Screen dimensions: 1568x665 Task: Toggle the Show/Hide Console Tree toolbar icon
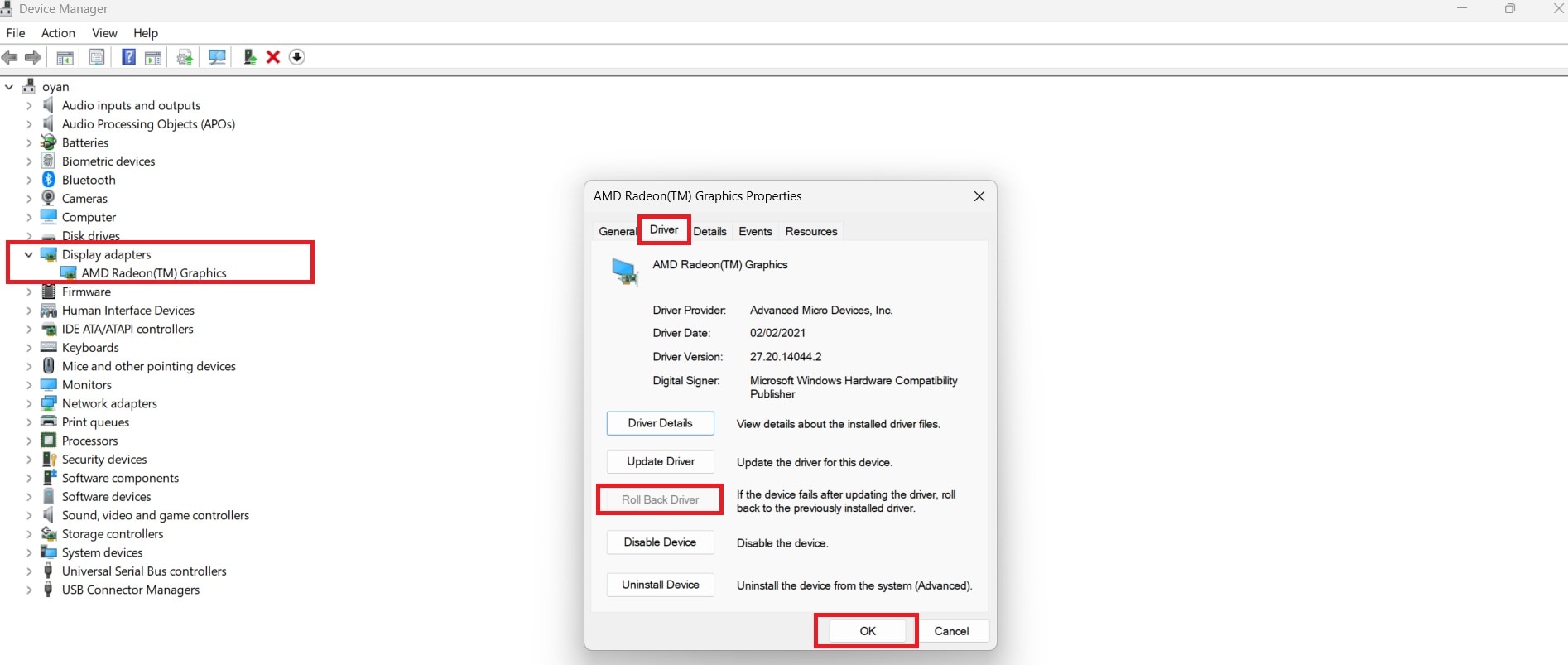(x=65, y=57)
